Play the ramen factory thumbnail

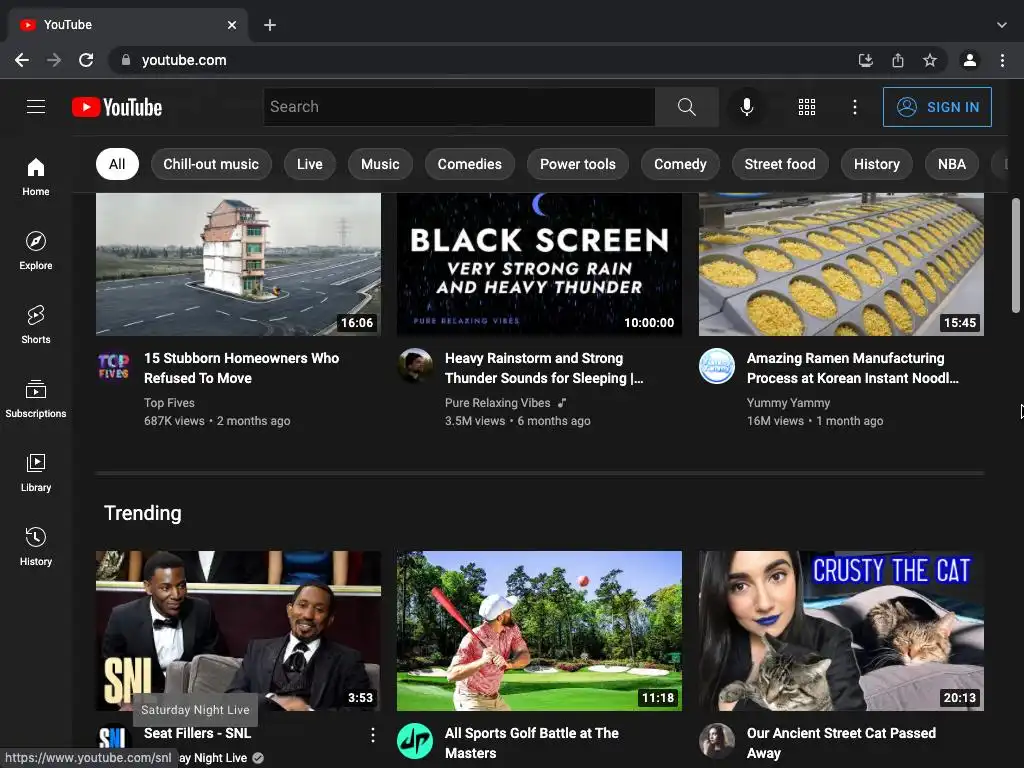tap(841, 264)
